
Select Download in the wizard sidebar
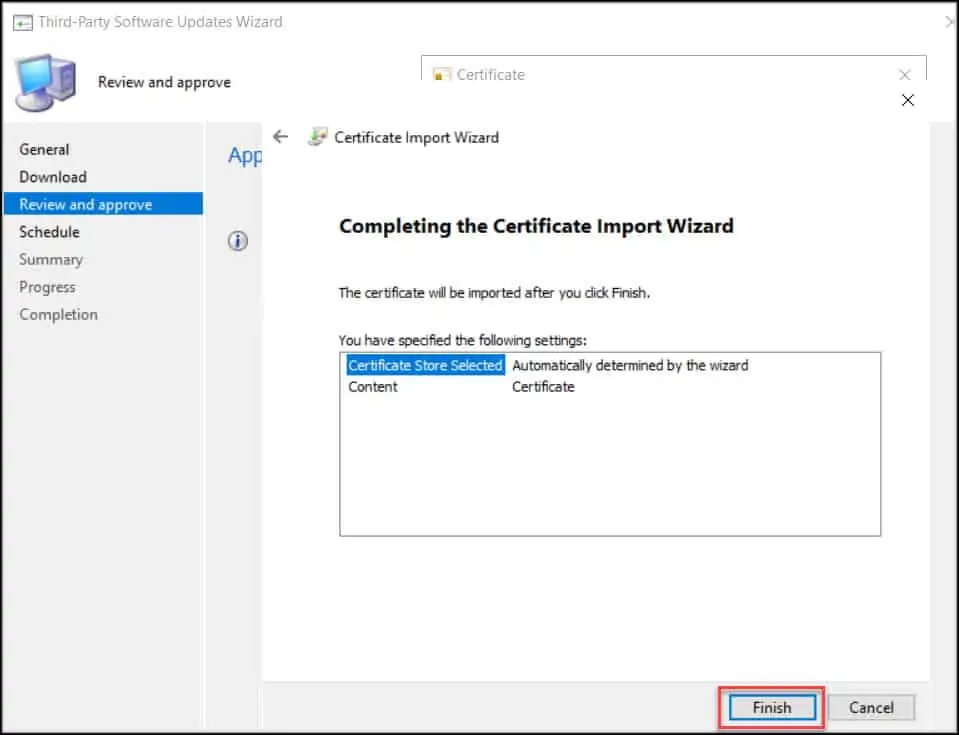click(53, 177)
